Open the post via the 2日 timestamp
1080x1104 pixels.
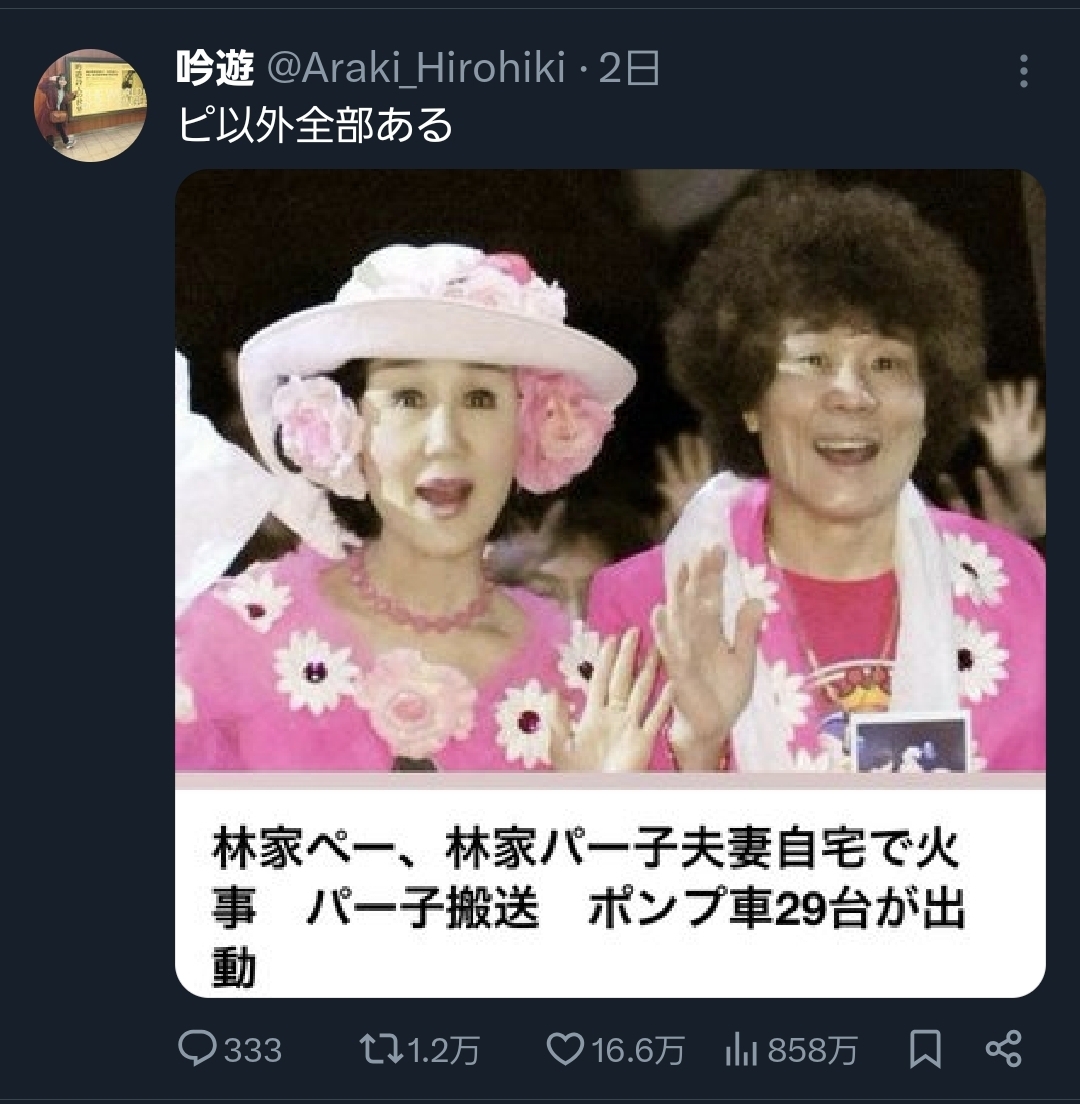pos(629,68)
